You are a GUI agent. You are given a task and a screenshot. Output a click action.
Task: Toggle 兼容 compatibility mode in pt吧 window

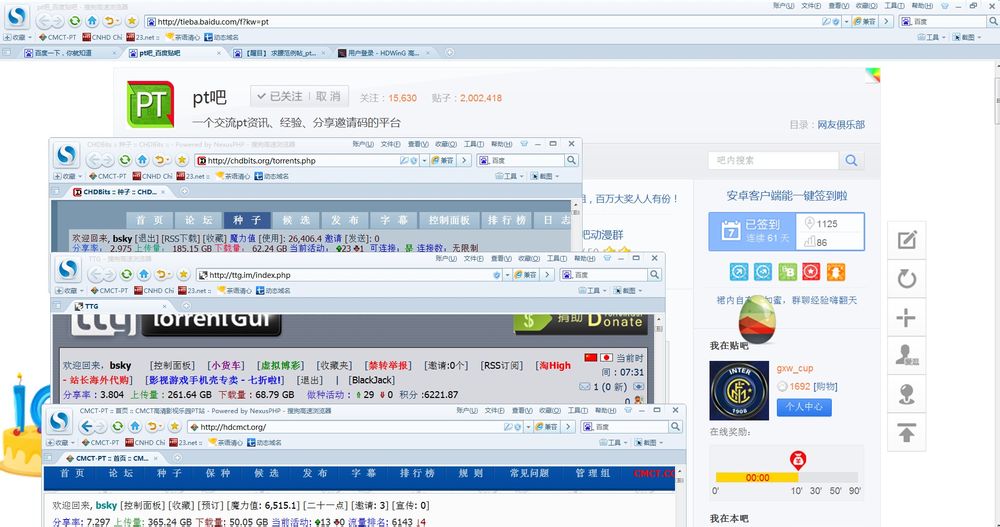(x=865, y=21)
